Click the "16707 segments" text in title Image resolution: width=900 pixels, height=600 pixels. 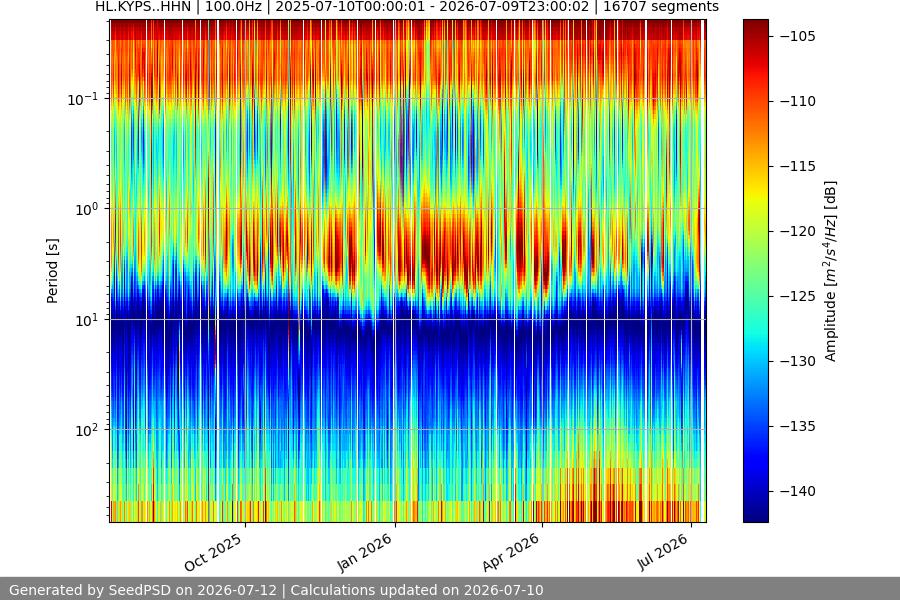(x=661, y=6)
